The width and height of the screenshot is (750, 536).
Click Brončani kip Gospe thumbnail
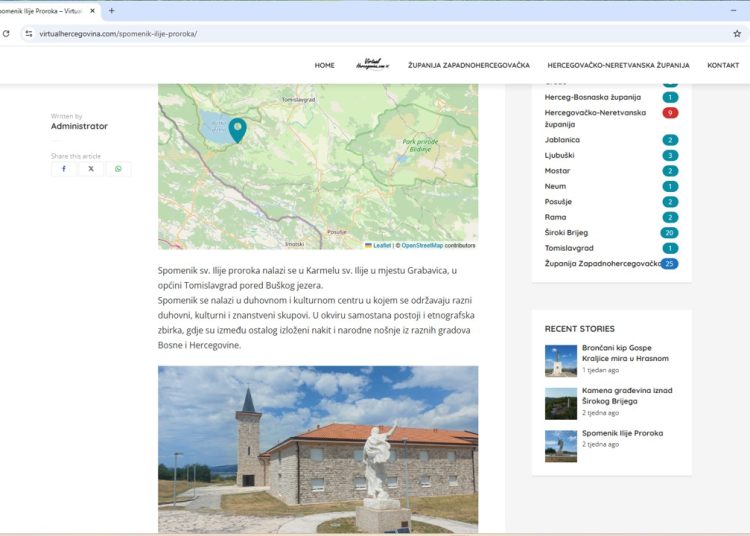(x=561, y=361)
